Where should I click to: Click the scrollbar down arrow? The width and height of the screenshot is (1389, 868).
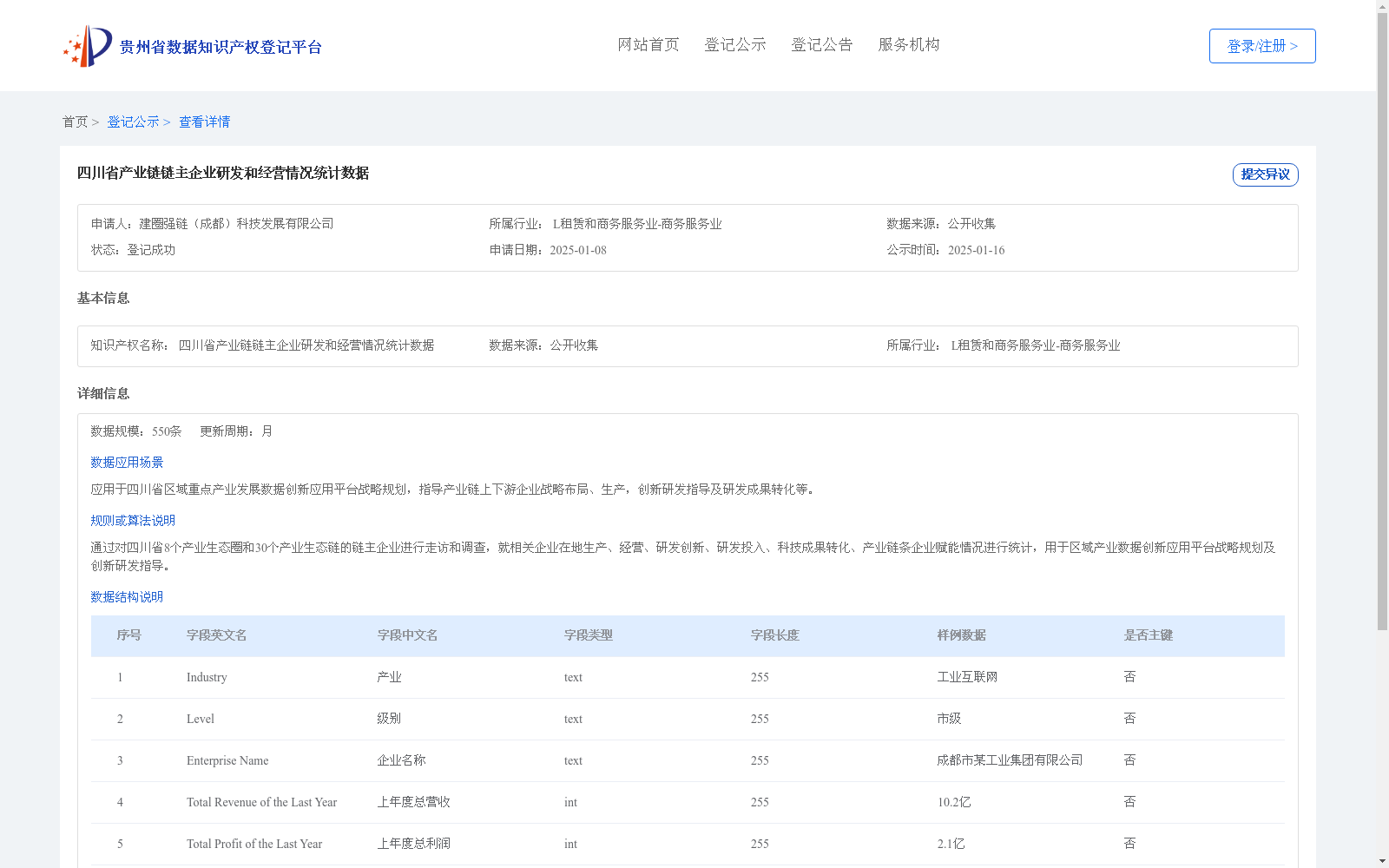coord(1382,862)
